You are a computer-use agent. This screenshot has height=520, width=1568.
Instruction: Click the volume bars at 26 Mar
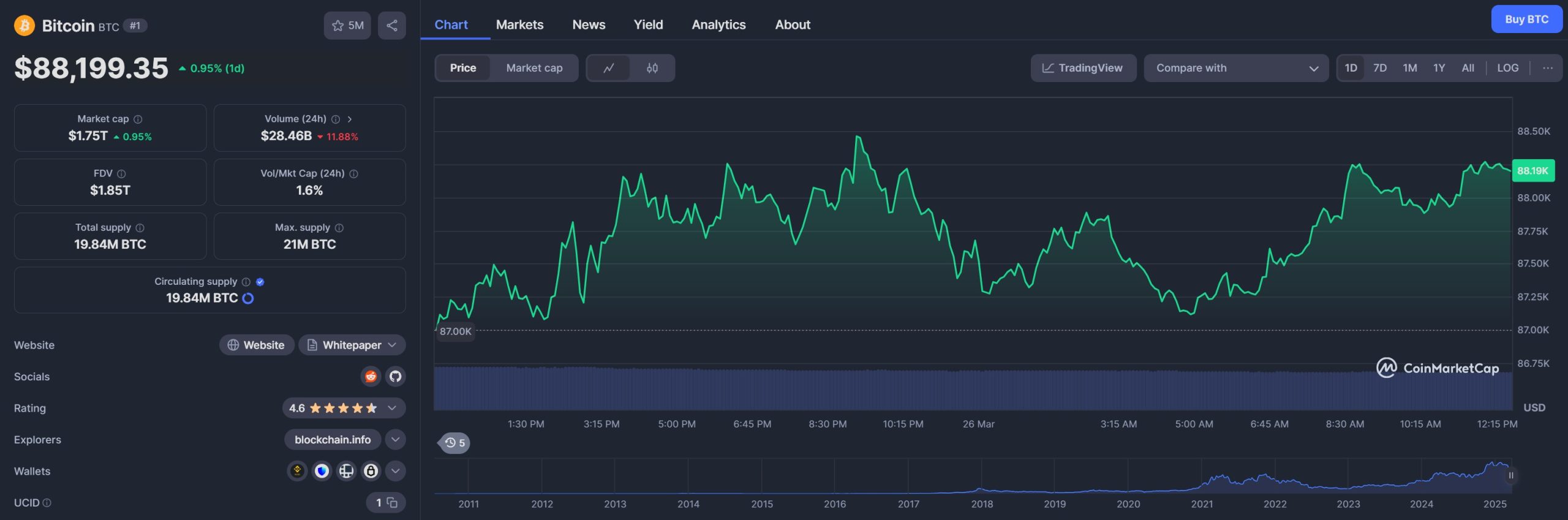point(978,390)
